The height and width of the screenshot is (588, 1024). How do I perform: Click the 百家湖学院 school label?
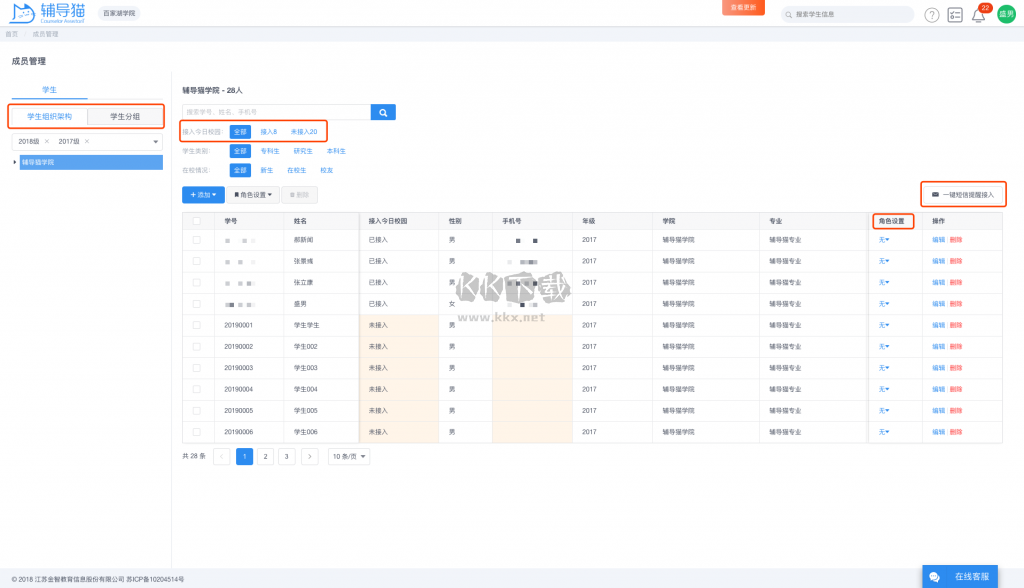click(x=119, y=13)
